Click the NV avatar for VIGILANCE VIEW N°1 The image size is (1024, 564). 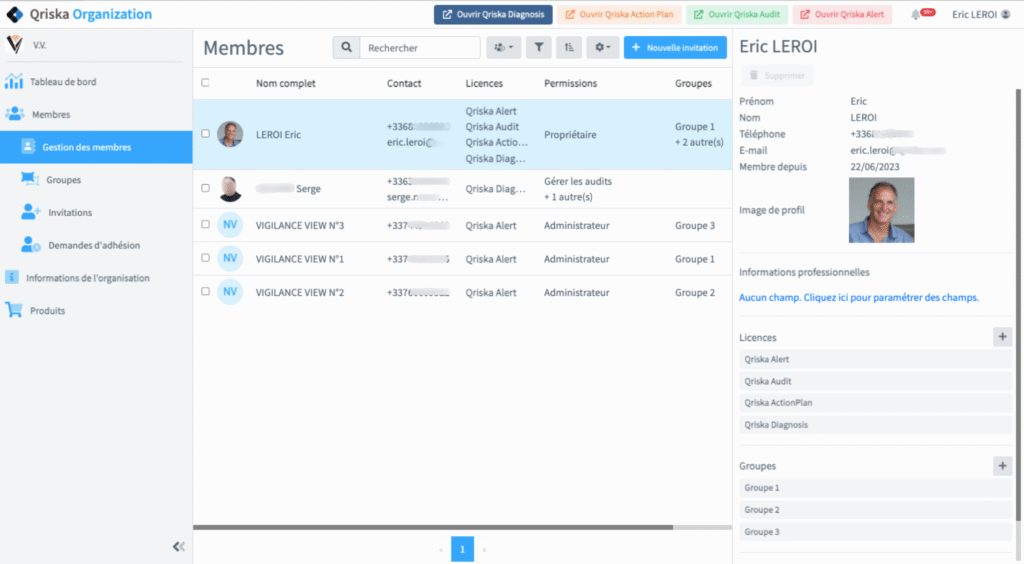230,258
